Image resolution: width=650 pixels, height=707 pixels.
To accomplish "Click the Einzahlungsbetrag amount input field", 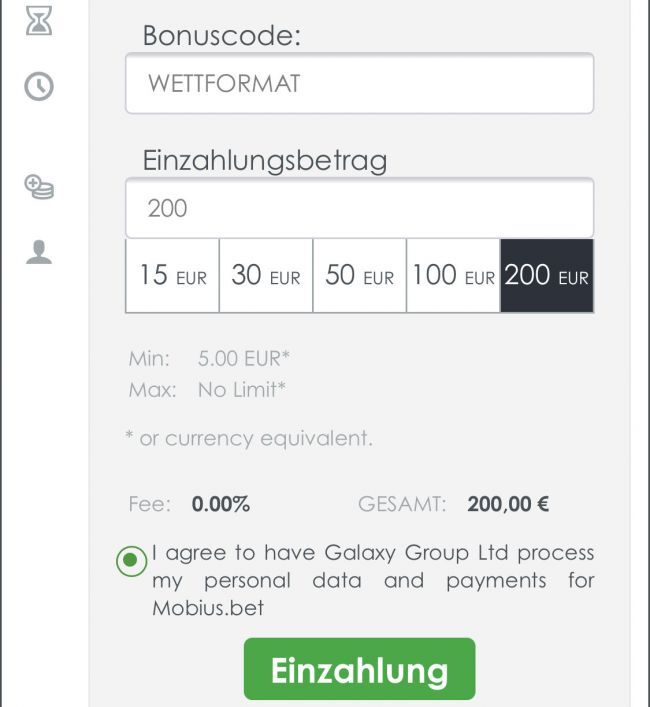I will [359, 208].
